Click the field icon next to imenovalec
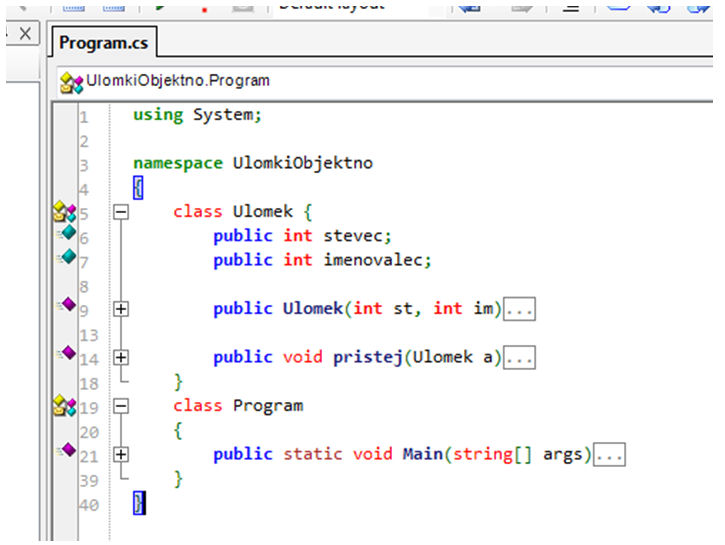 click(67, 257)
